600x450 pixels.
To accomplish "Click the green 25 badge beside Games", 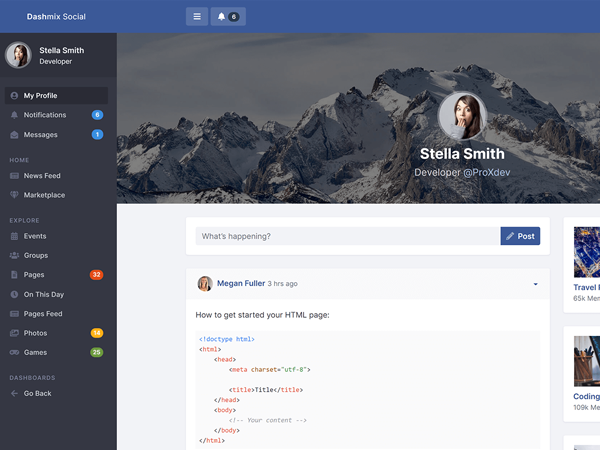I will coord(97,352).
